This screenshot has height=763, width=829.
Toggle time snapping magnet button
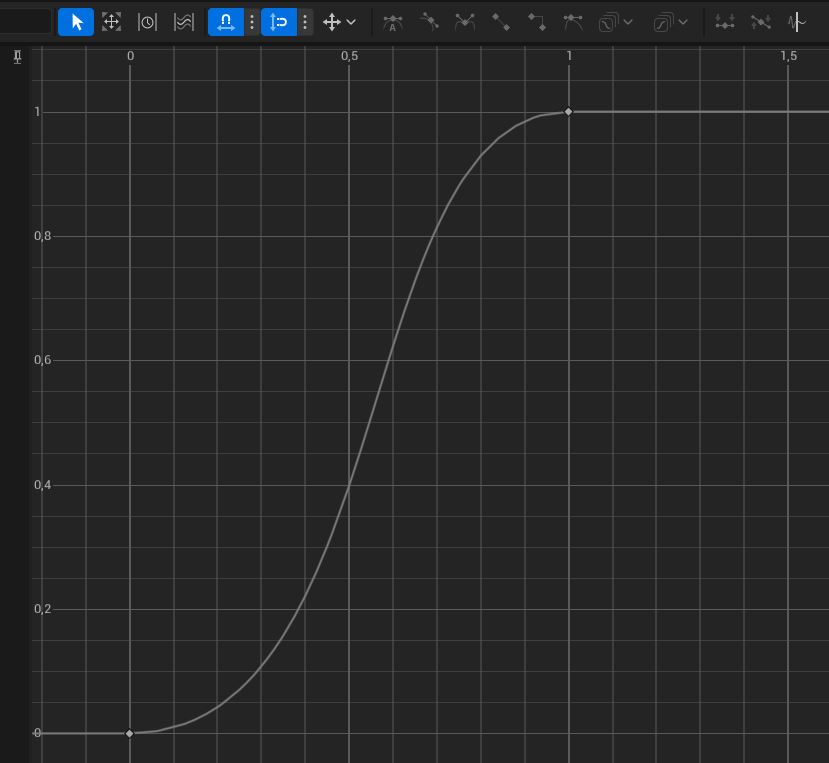[x=226, y=22]
